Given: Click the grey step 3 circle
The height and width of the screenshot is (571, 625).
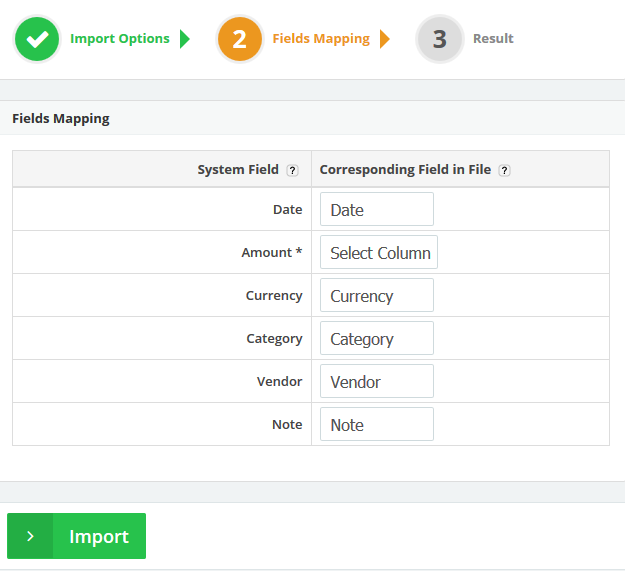Looking at the screenshot, I should pos(440,39).
